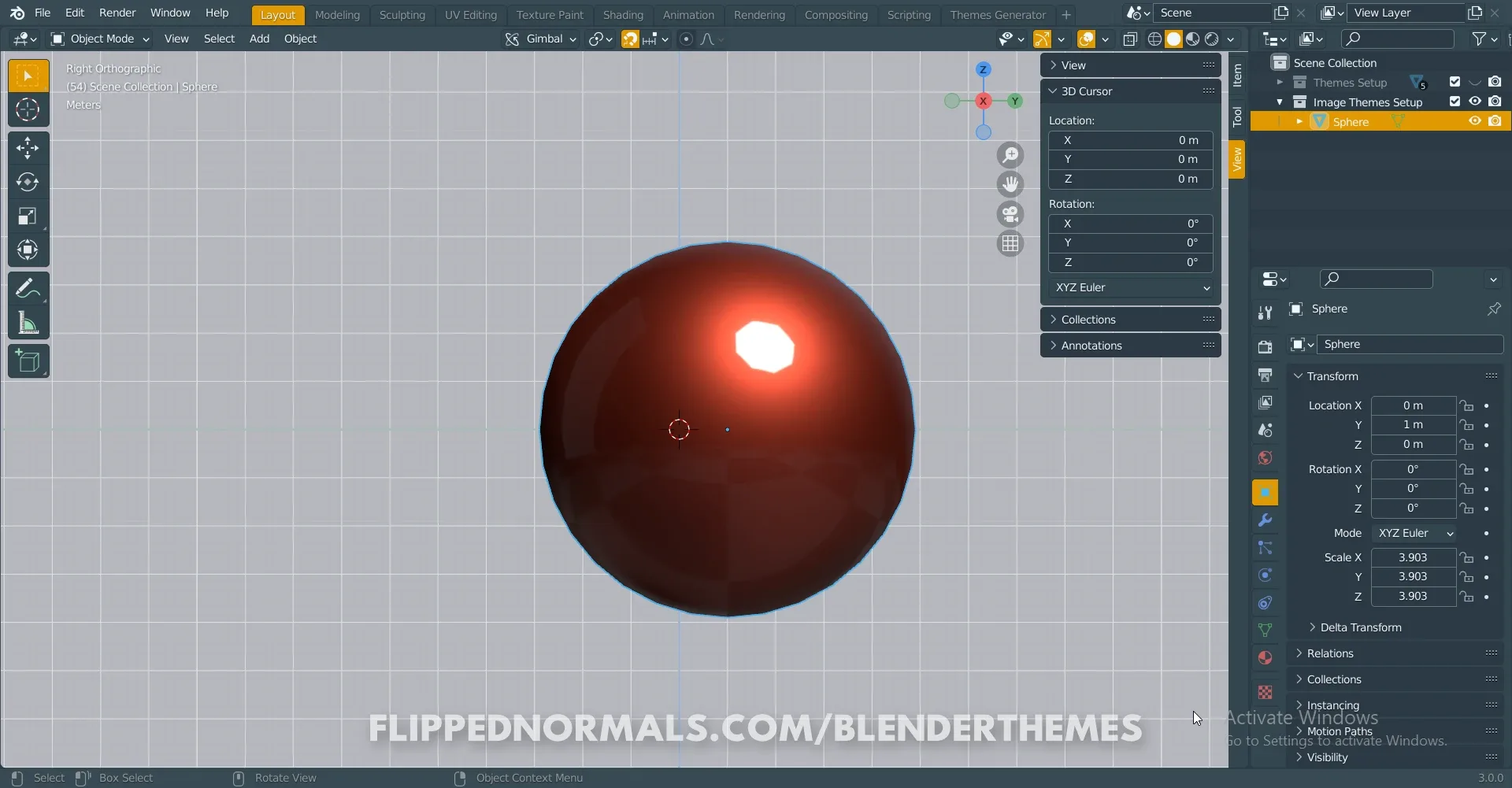Click the Location Y 1 m field

(x=1414, y=425)
